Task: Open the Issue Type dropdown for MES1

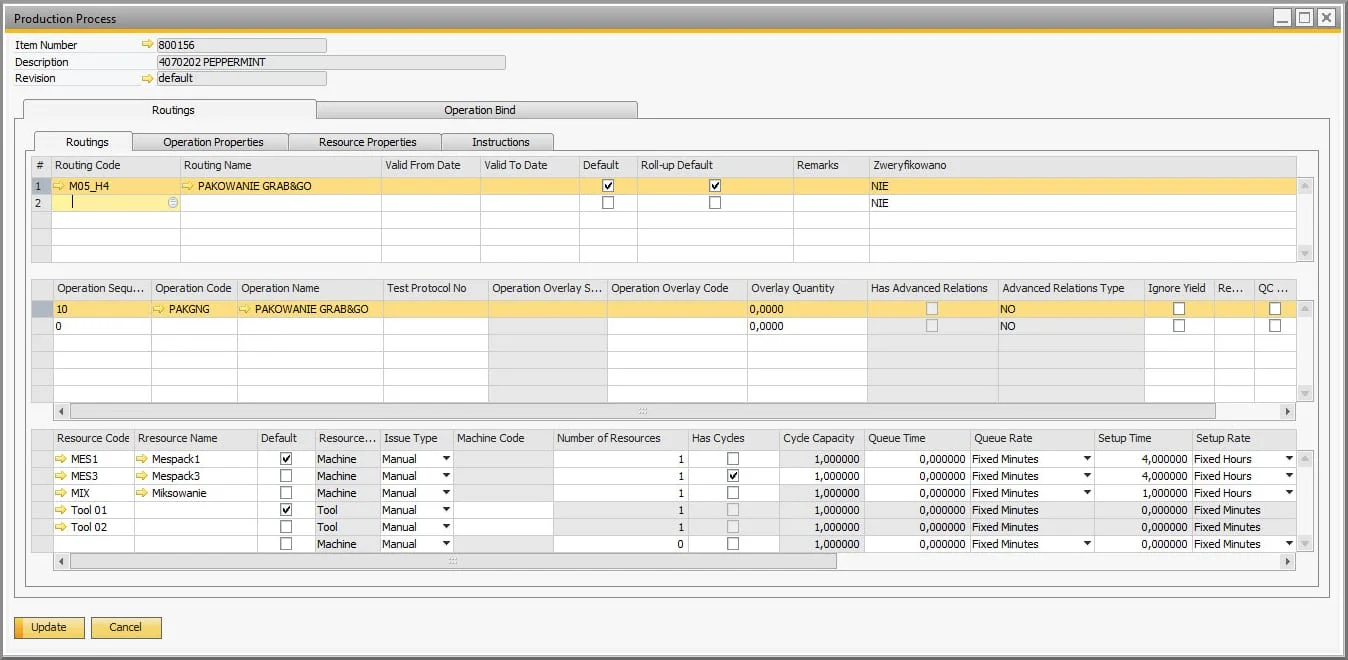Action: click(446, 459)
